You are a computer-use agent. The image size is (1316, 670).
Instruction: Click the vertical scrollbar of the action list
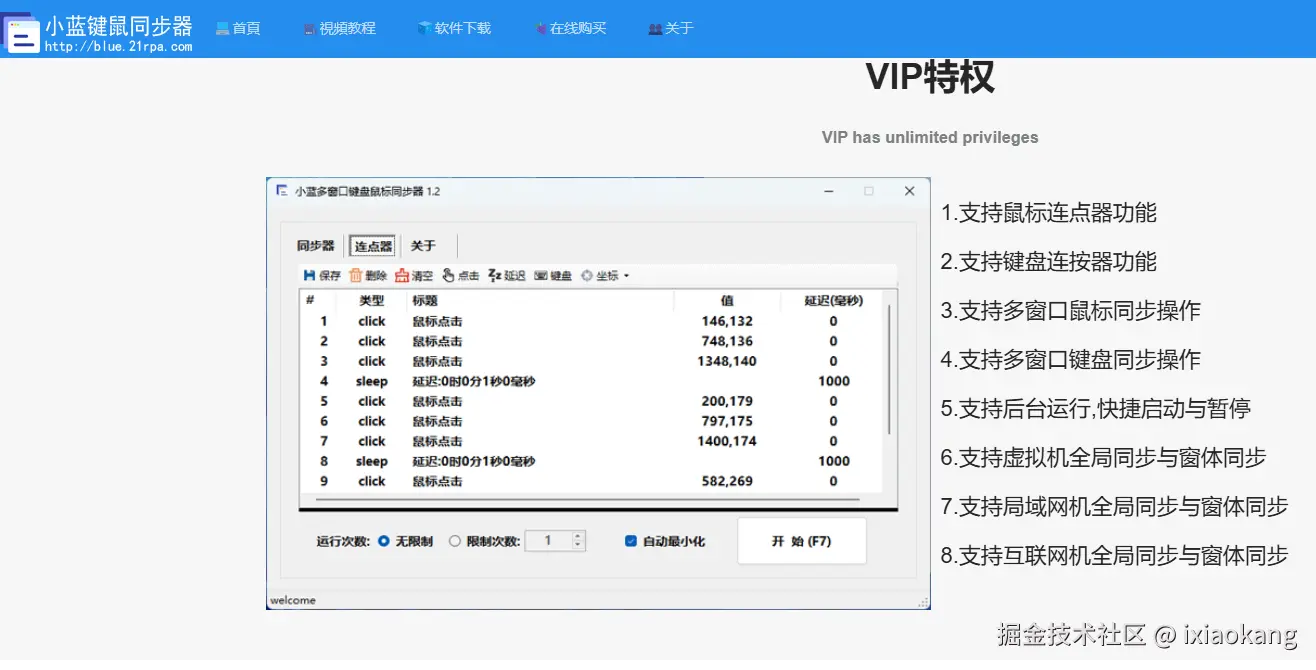point(889,370)
